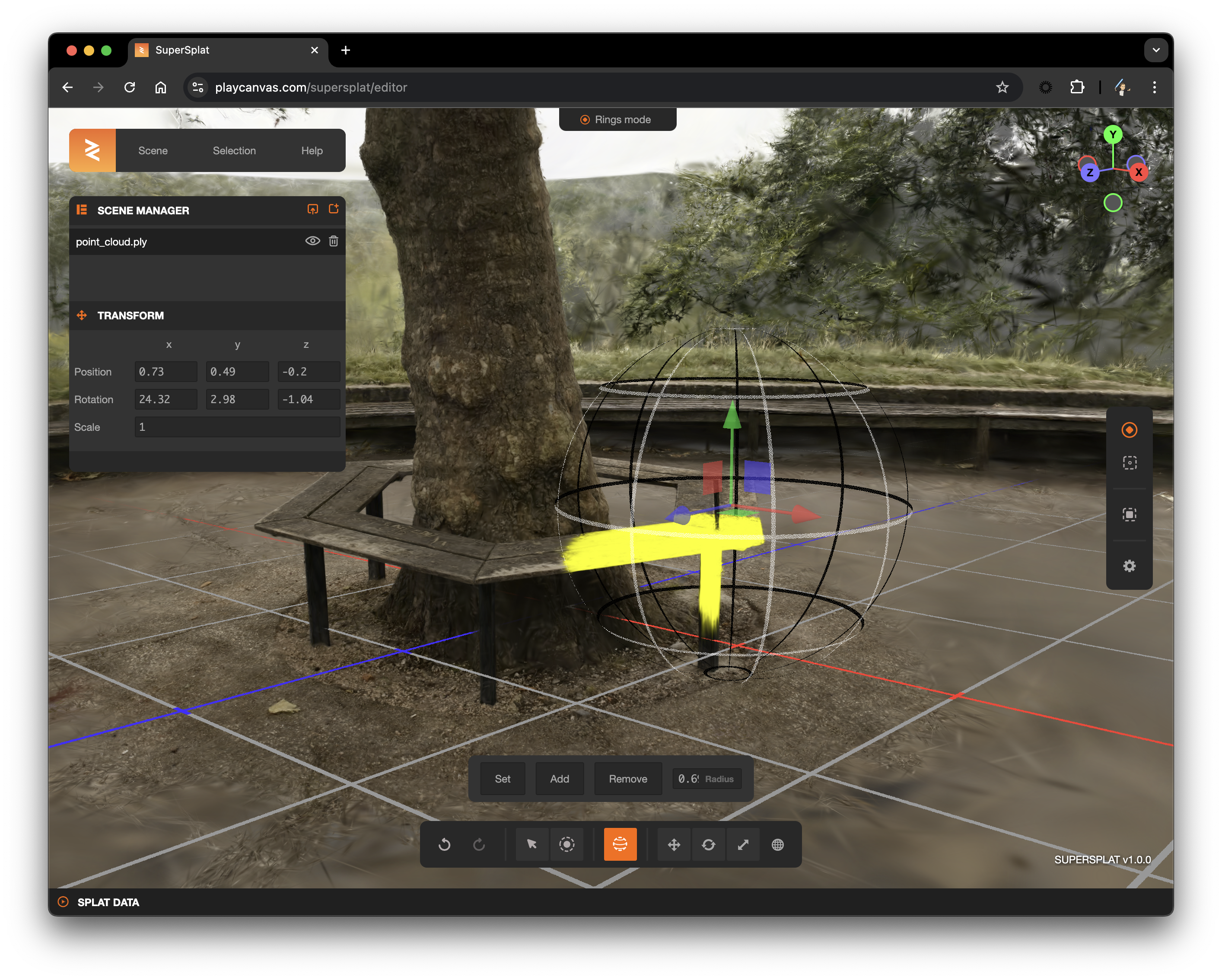The width and height of the screenshot is (1222, 980).
Task: Click Rotation y field 2.98
Action: pos(238,399)
